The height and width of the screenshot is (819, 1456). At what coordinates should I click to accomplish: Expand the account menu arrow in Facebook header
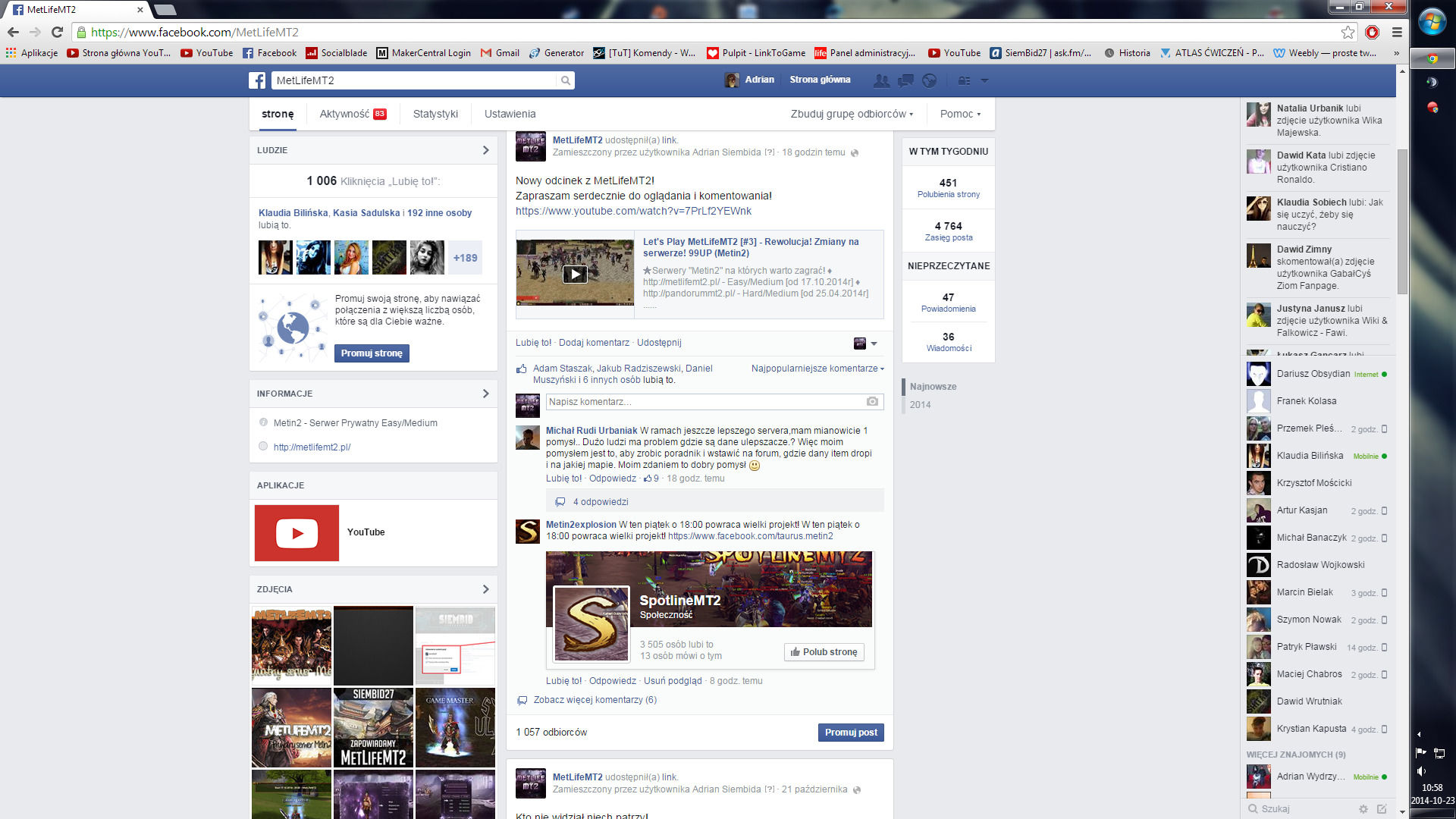(x=984, y=80)
